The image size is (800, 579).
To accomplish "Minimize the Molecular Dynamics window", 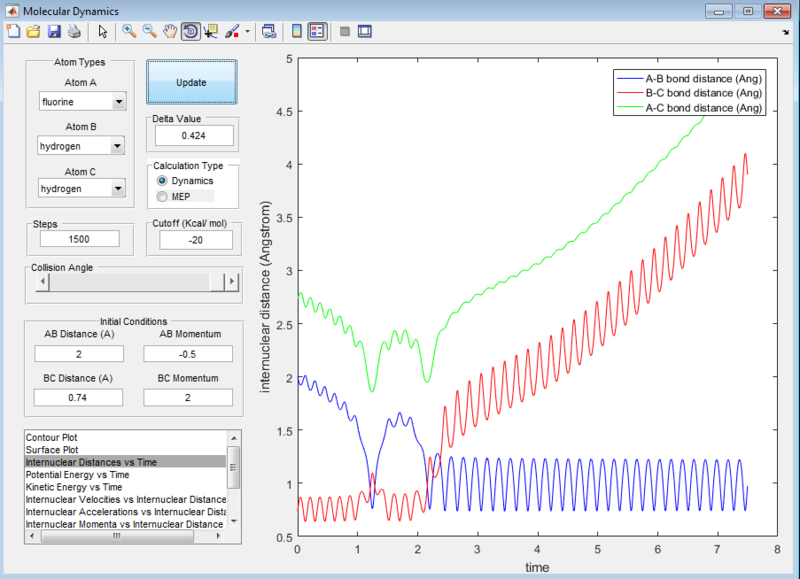I will (719, 11).
